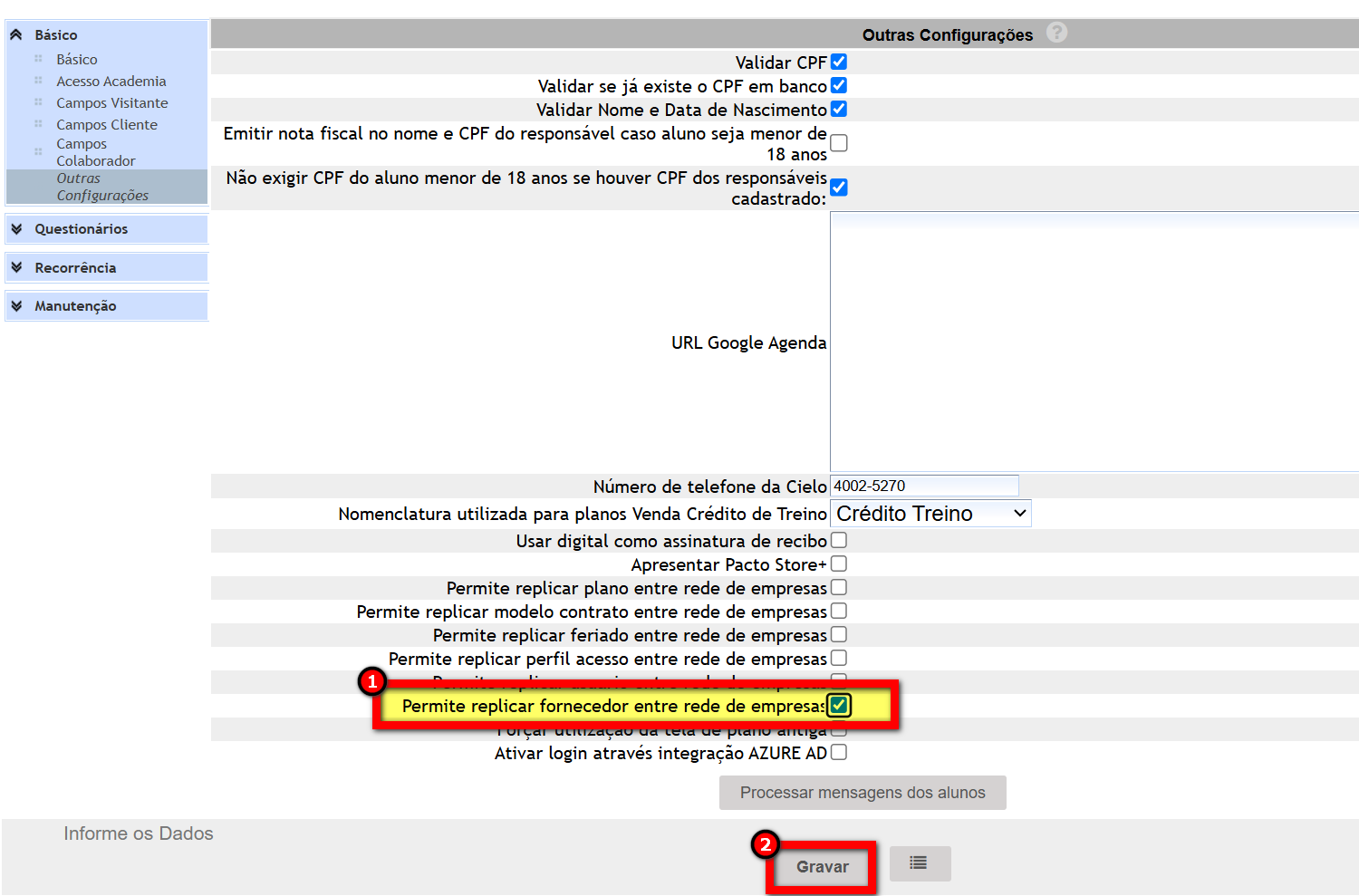Uncheck the Validar CPF checkbox
The image size is (1359, 896).
pos(839,62)
